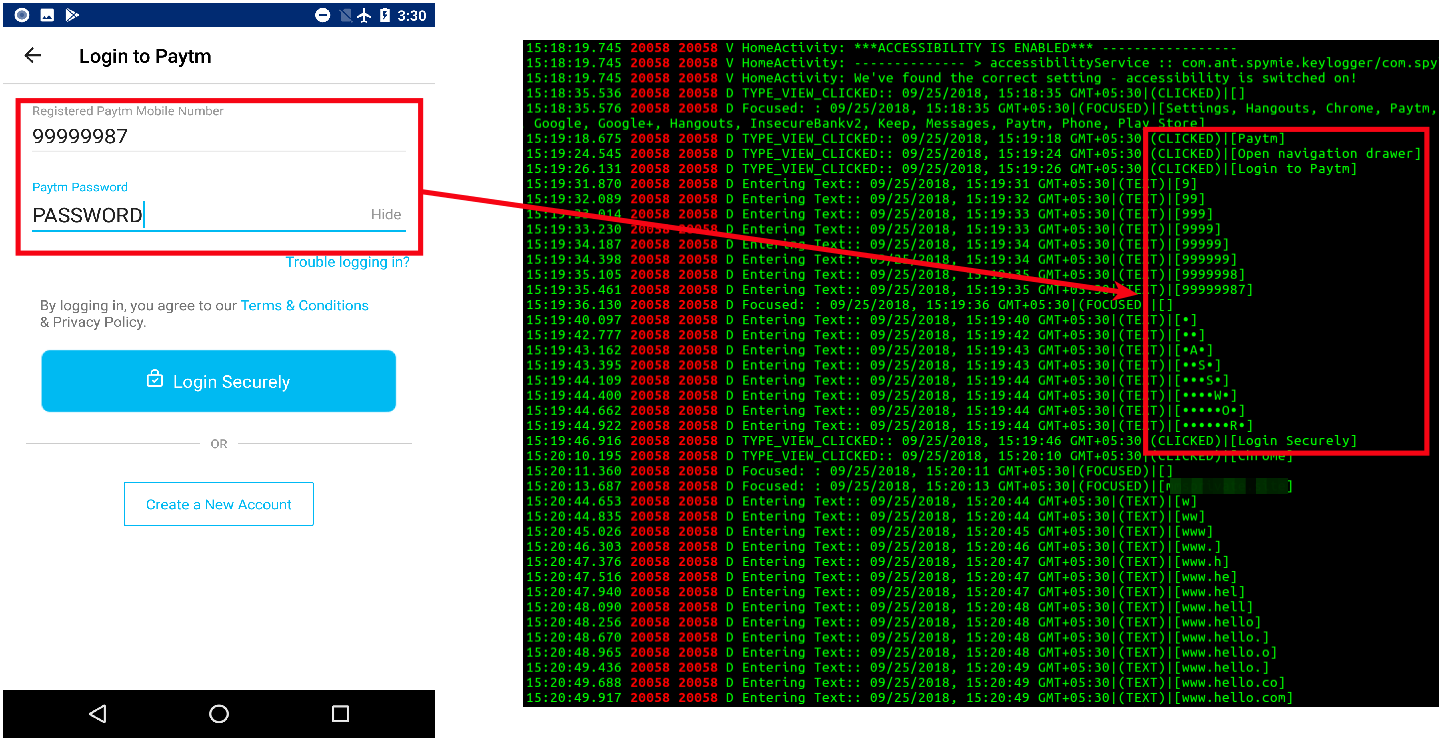Screen dimensions: 1443x739
Task: Tap the lock icon on Login Securely
Action: [154, 380]
